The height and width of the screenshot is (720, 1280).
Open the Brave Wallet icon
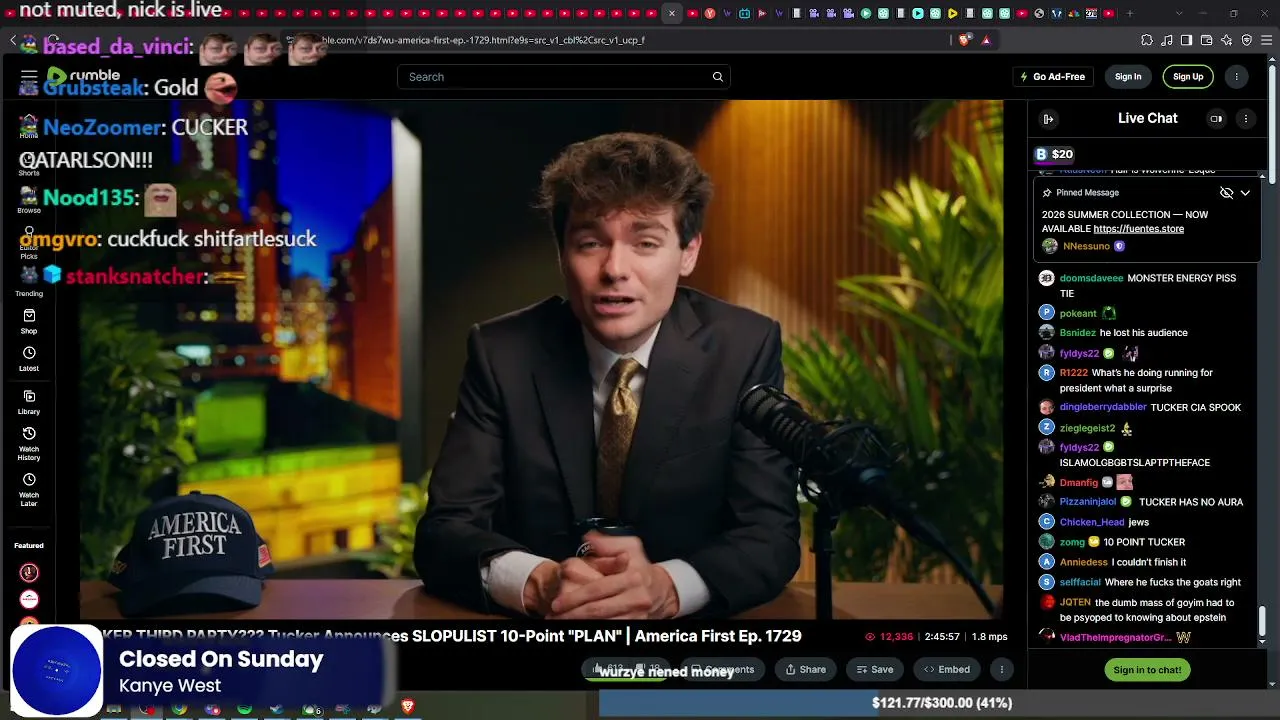click(x=1206, y=40)
